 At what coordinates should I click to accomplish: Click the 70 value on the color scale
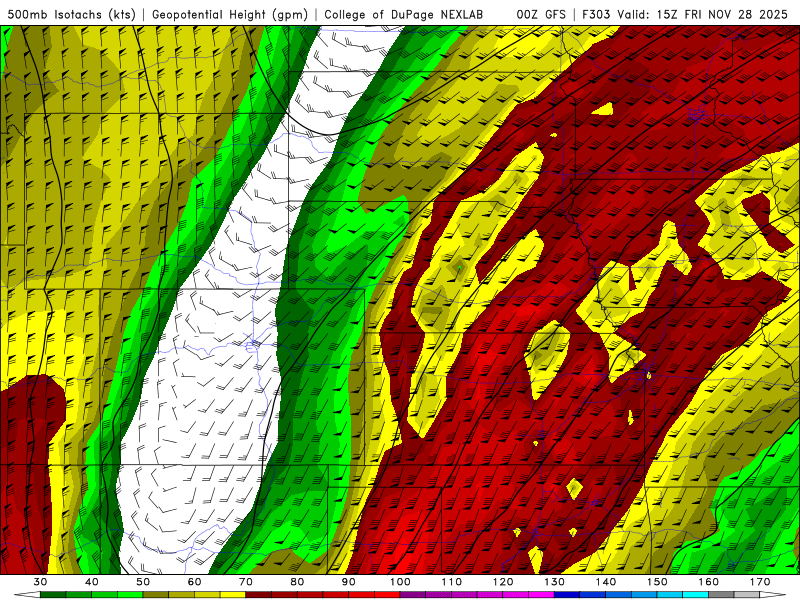click(x=246, y=582)
